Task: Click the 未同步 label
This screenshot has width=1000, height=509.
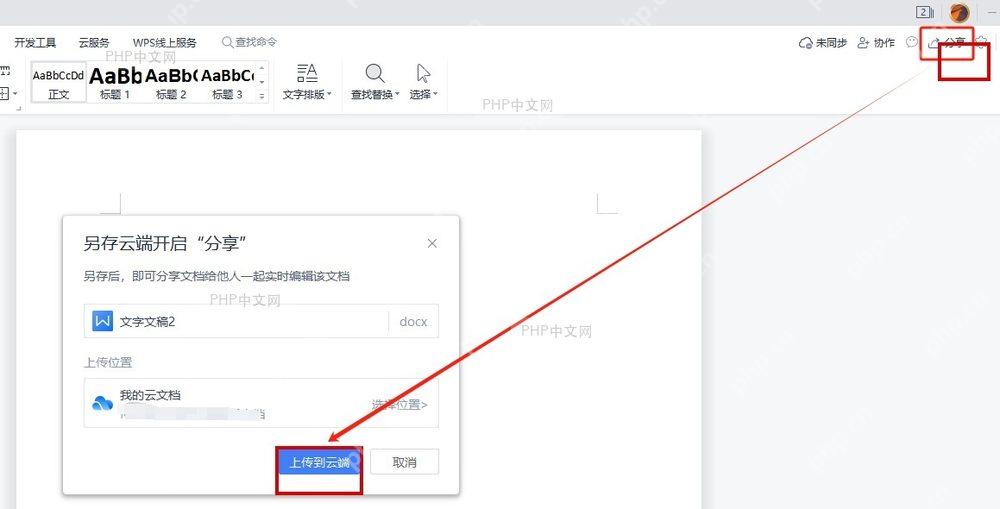Action: pyautogui.click(x=831, y=43)
